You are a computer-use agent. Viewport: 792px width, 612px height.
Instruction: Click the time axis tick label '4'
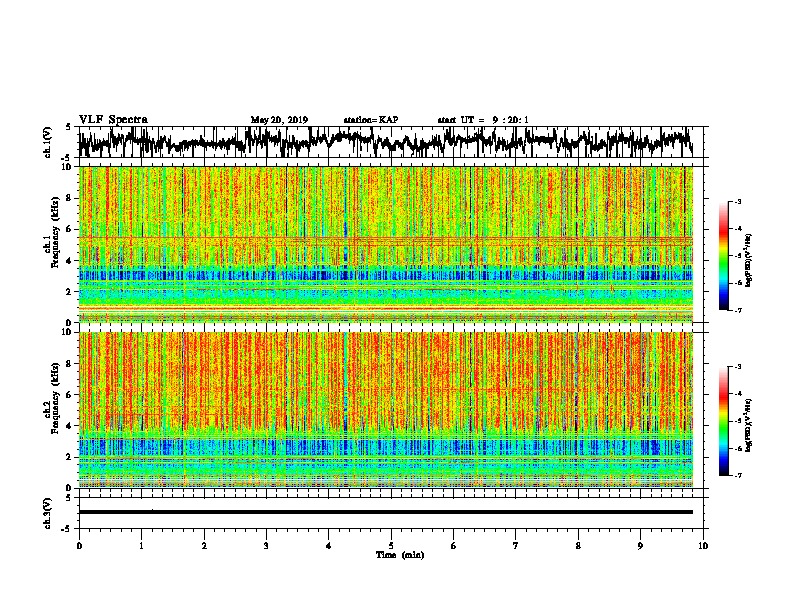click(329, 546)
